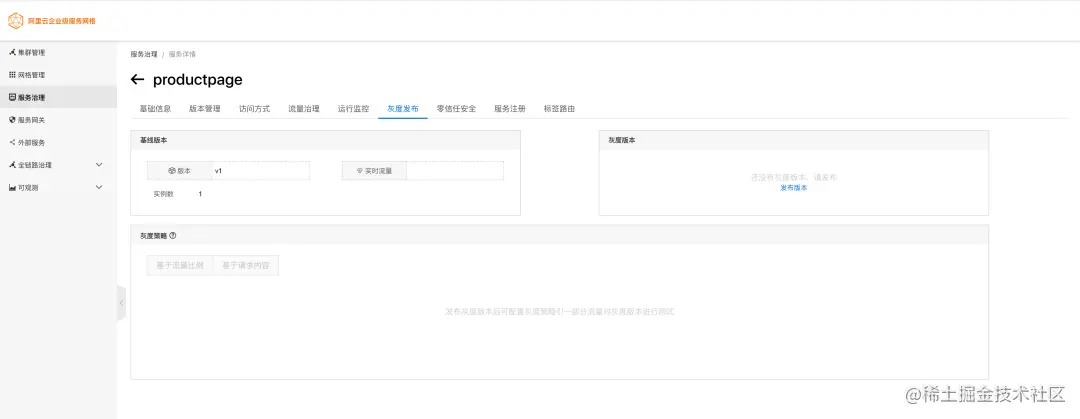
Task: Click the empty 实时流量 value field
Action: point(455,171)
